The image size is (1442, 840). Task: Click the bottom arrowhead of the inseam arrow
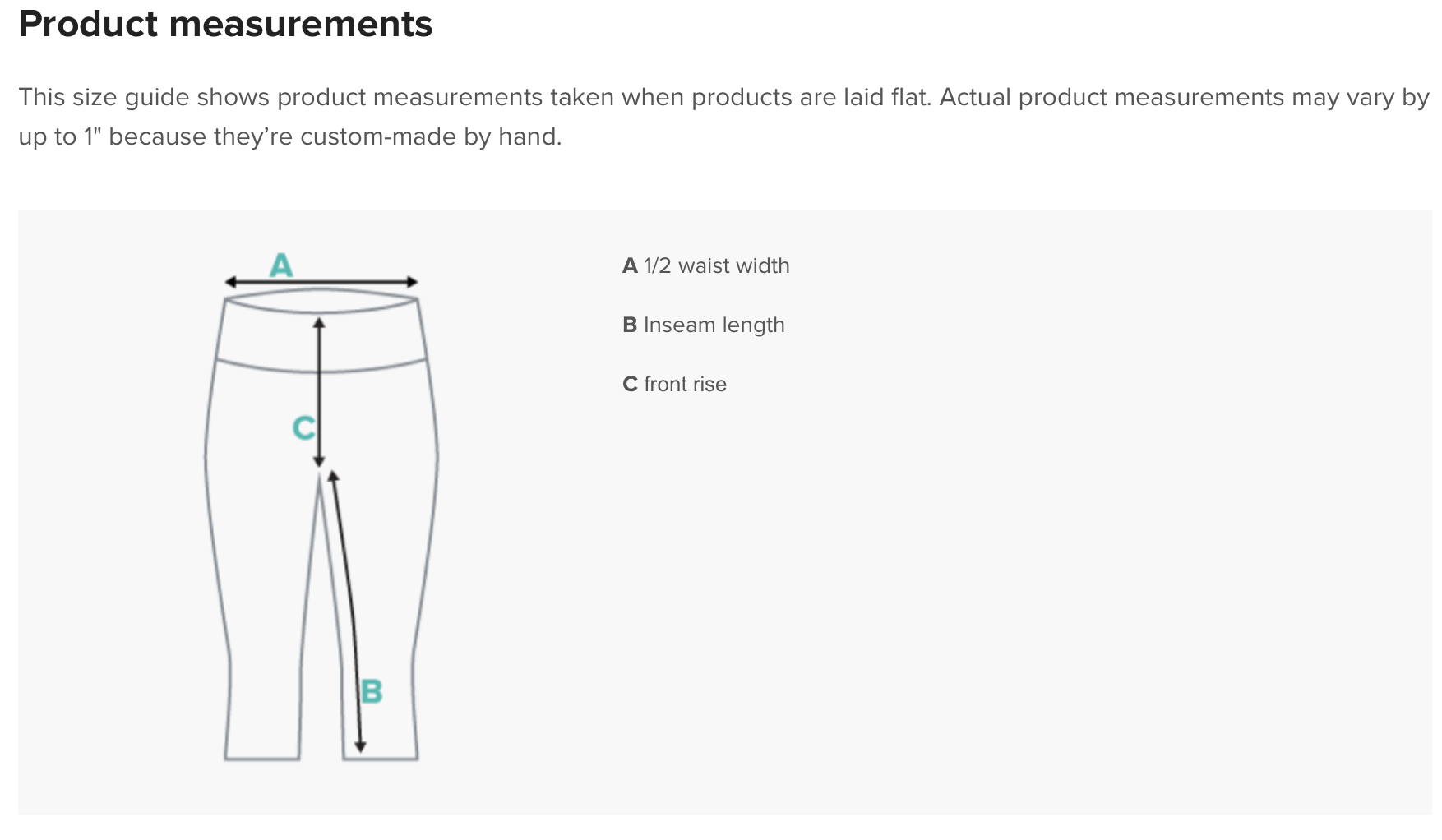click(360, 746)
